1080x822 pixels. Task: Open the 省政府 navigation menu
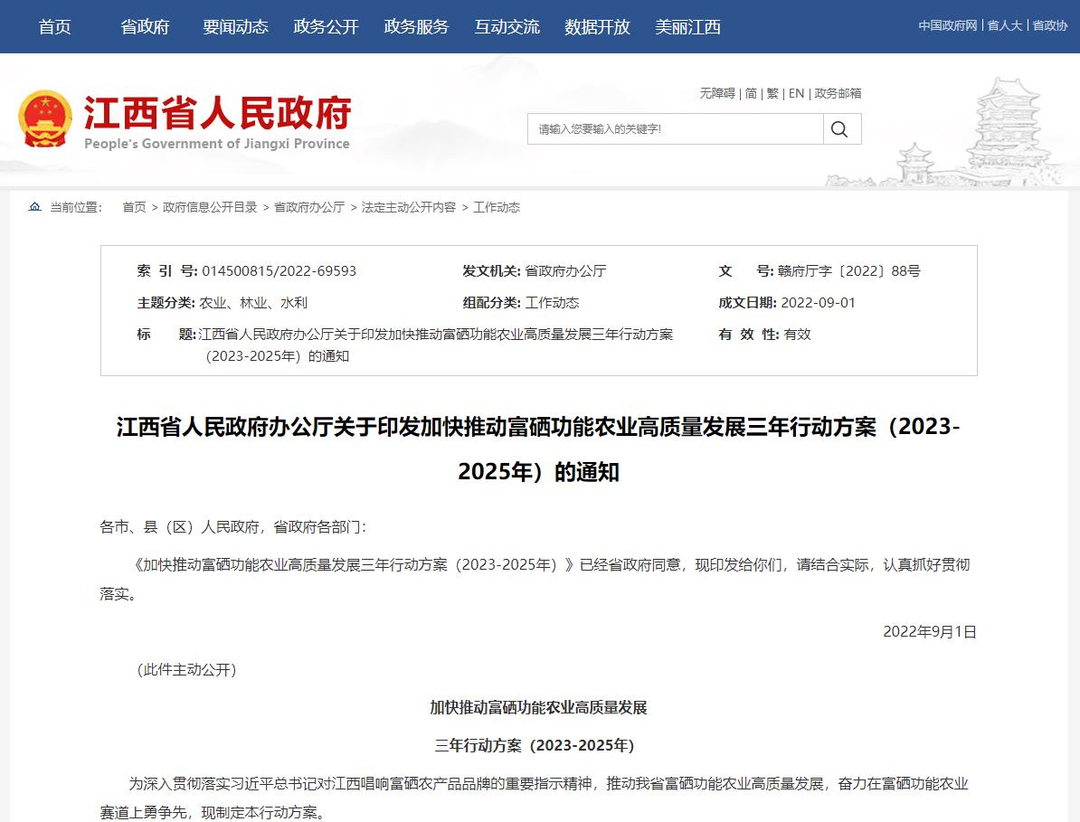(144, 27)
